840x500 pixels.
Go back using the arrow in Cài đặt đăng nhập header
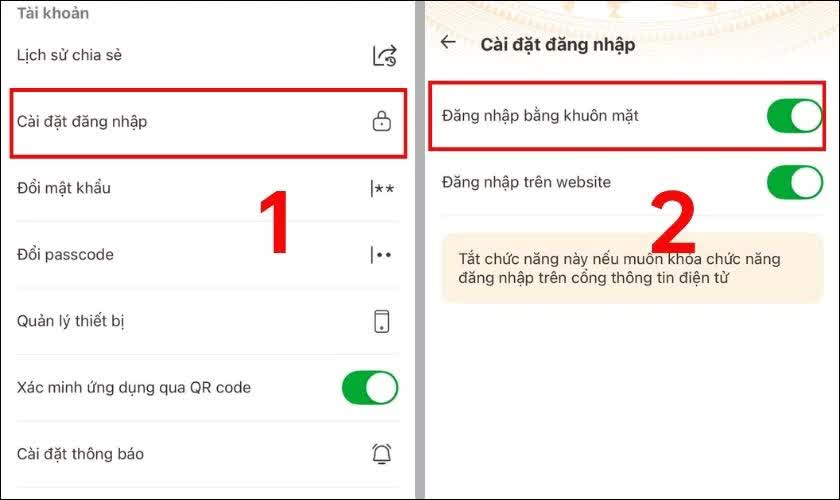pos(448,42)
